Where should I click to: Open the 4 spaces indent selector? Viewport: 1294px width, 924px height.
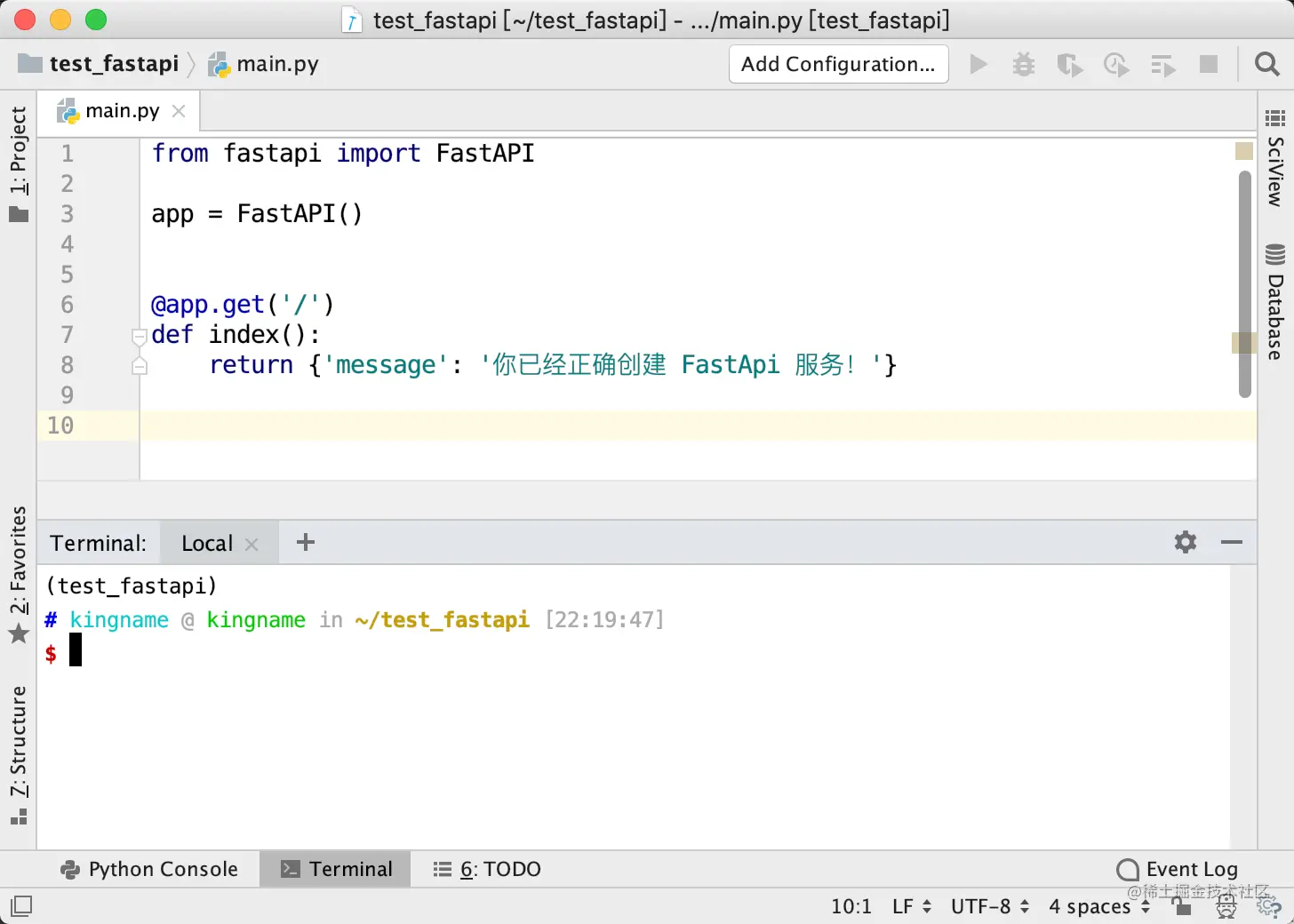coord(1091,905)
